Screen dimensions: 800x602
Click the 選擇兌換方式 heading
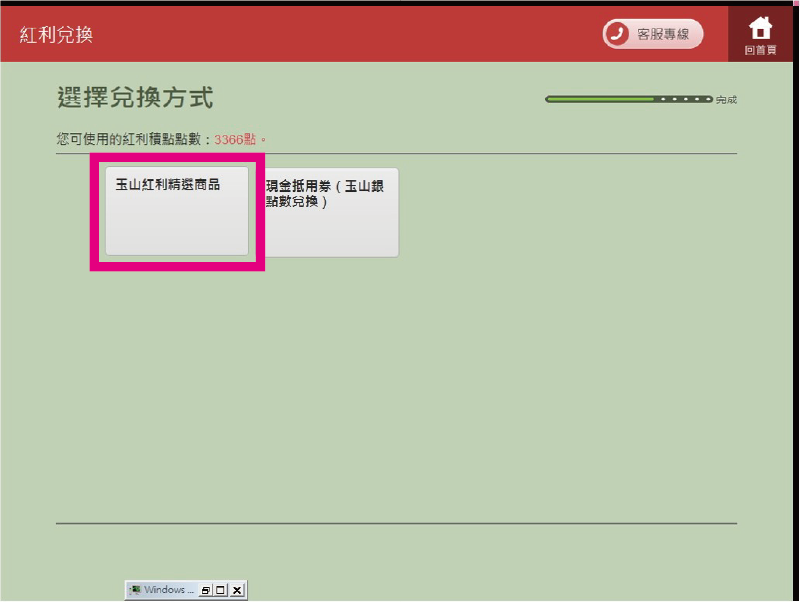[x=135, y=97]
